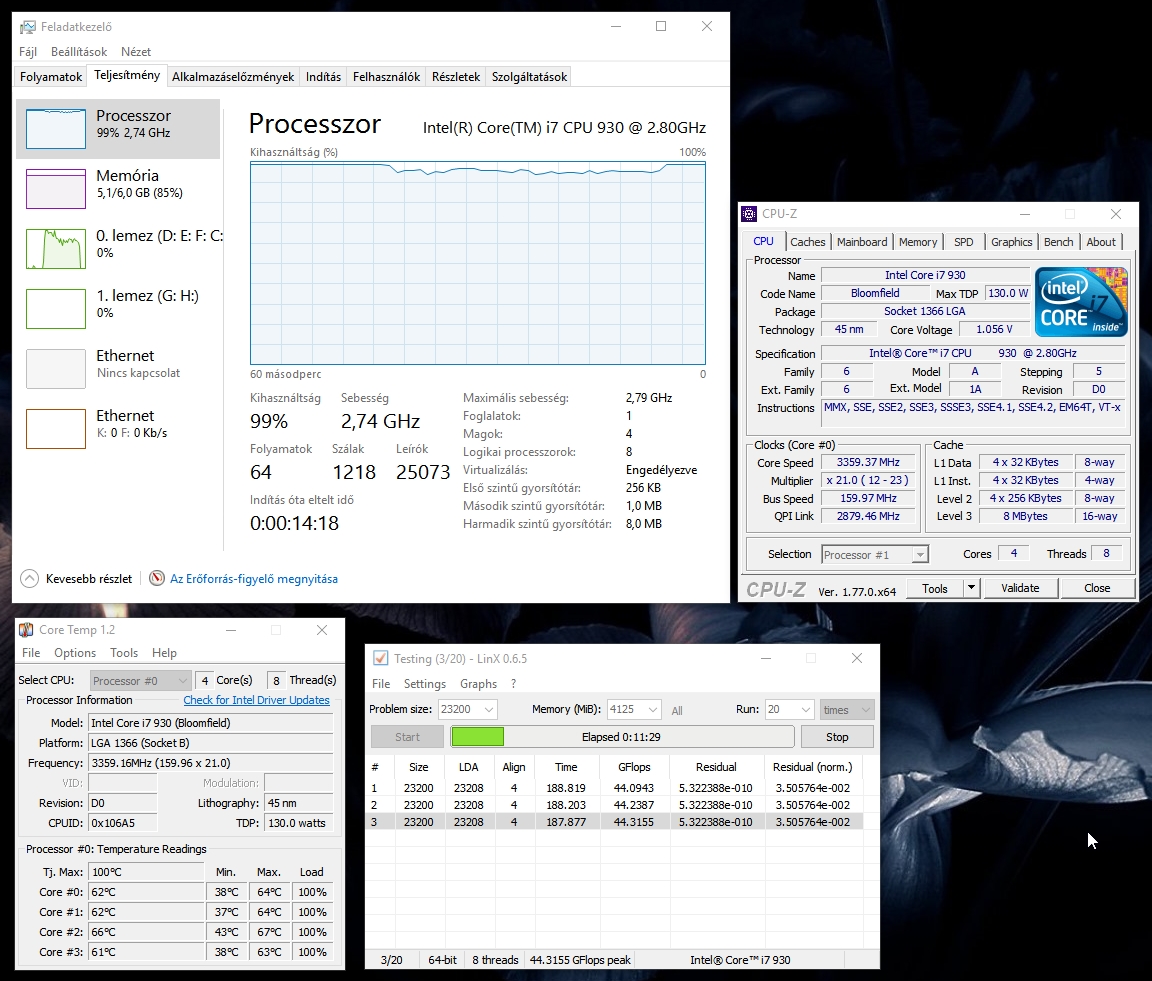This screenshot has width=1152, height=981.
Task: Select the Processzor performance thumbnail graph
Action: coord(56,129)
